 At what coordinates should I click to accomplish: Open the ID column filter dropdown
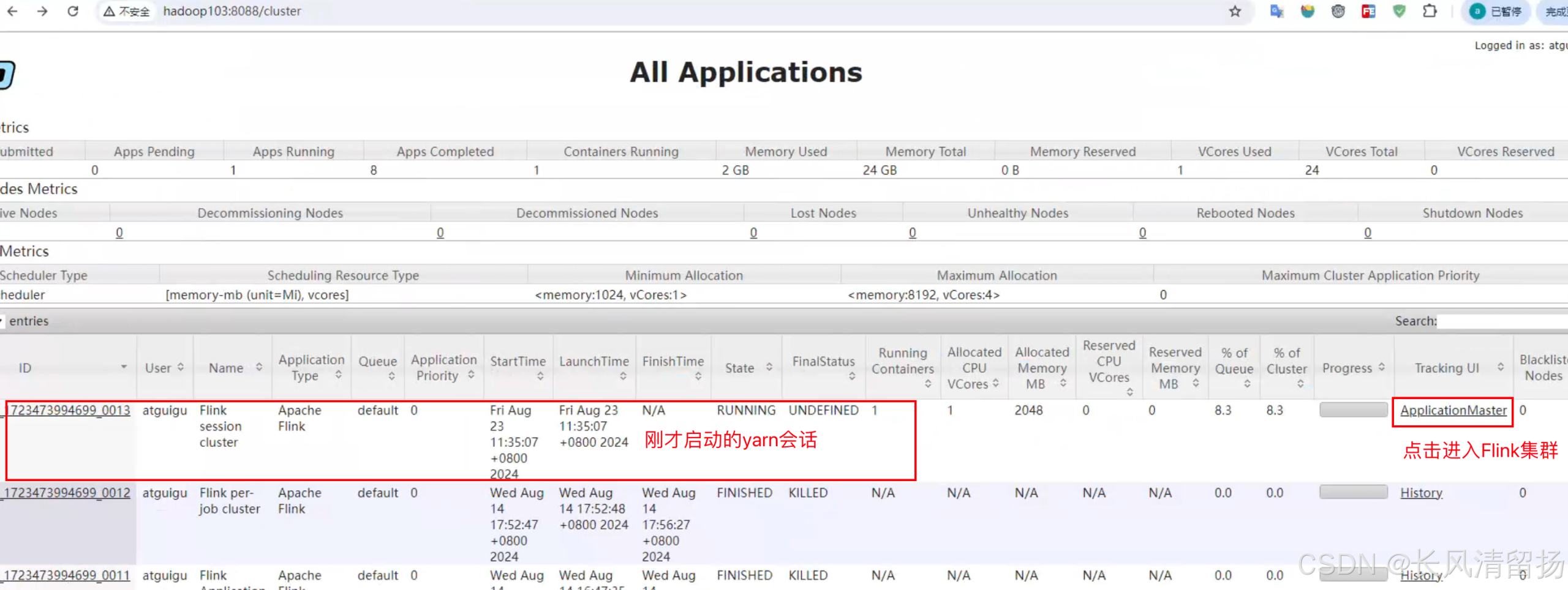click(x=124, y=367)
